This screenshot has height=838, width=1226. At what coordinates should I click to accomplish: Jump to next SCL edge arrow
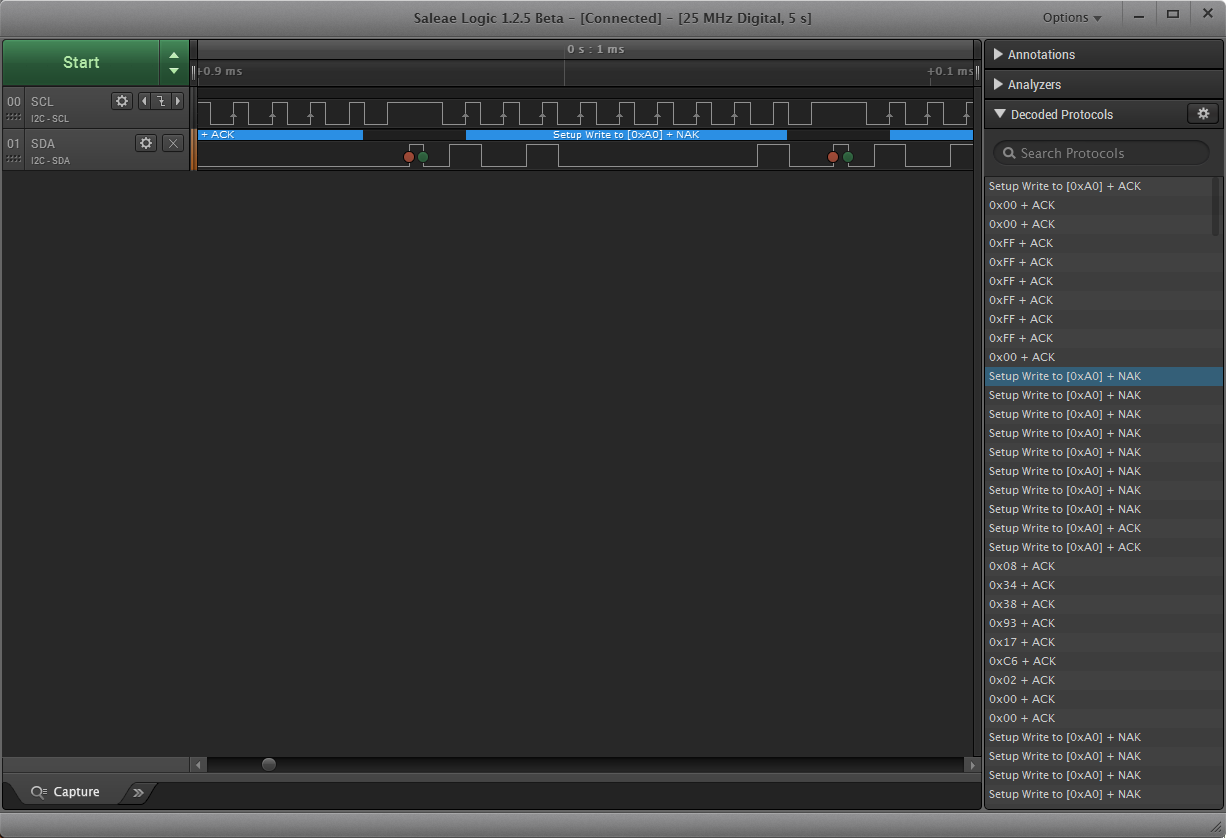point(178,101)
